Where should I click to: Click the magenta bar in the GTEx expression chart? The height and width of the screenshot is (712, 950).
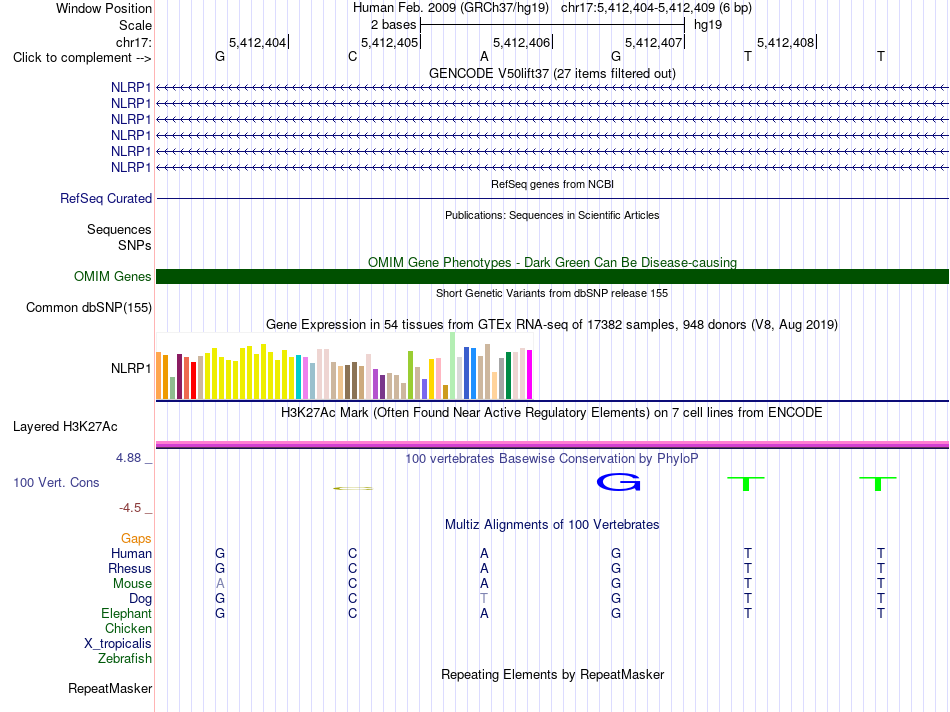530,374
